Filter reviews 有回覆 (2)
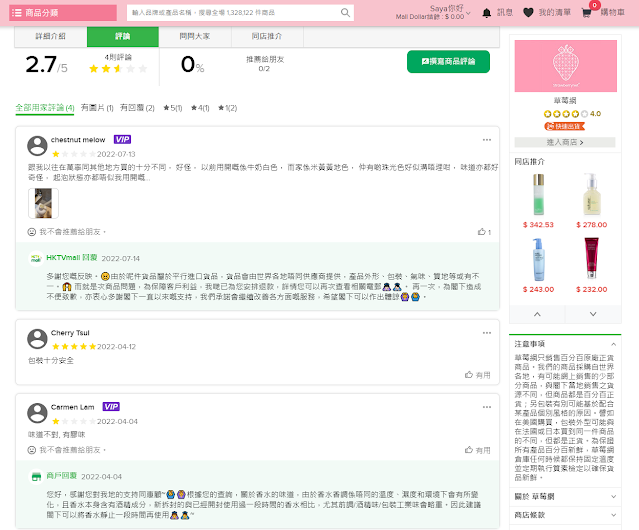 point(137,108)
